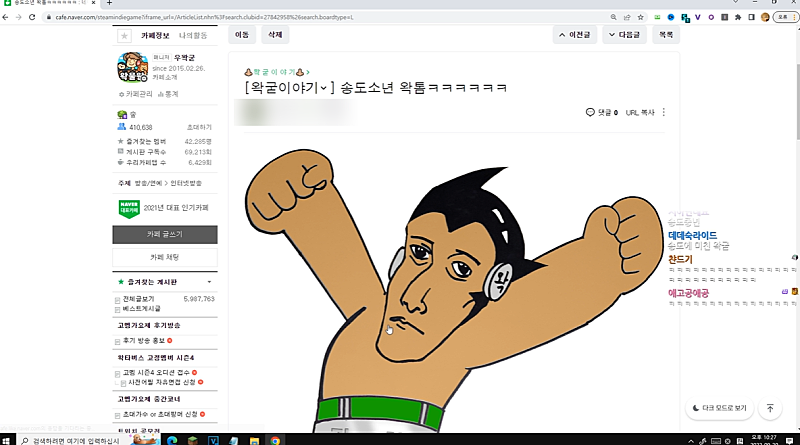This screenshot has width=800, height=445.
Task: Click the article more-options kebab icon
Action: click(x=663, y=112)
